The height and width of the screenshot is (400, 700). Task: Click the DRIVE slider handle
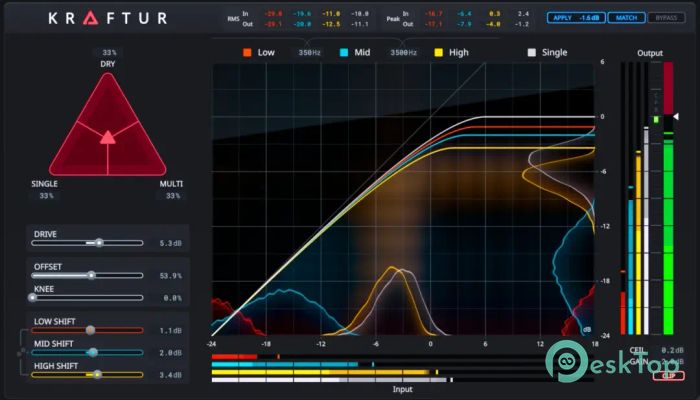98,243
